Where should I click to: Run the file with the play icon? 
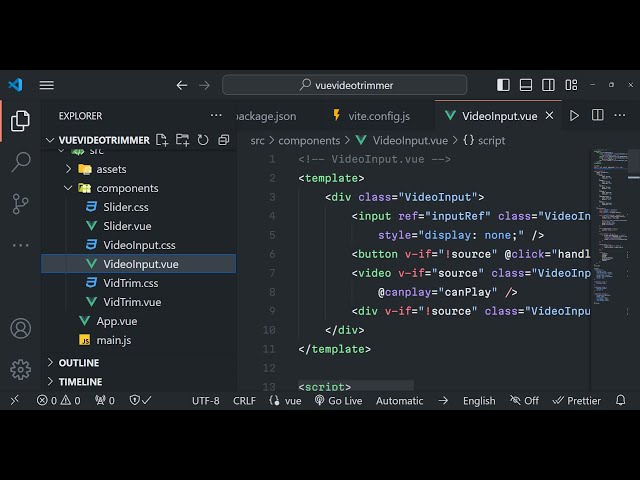[x=574, y=116]
